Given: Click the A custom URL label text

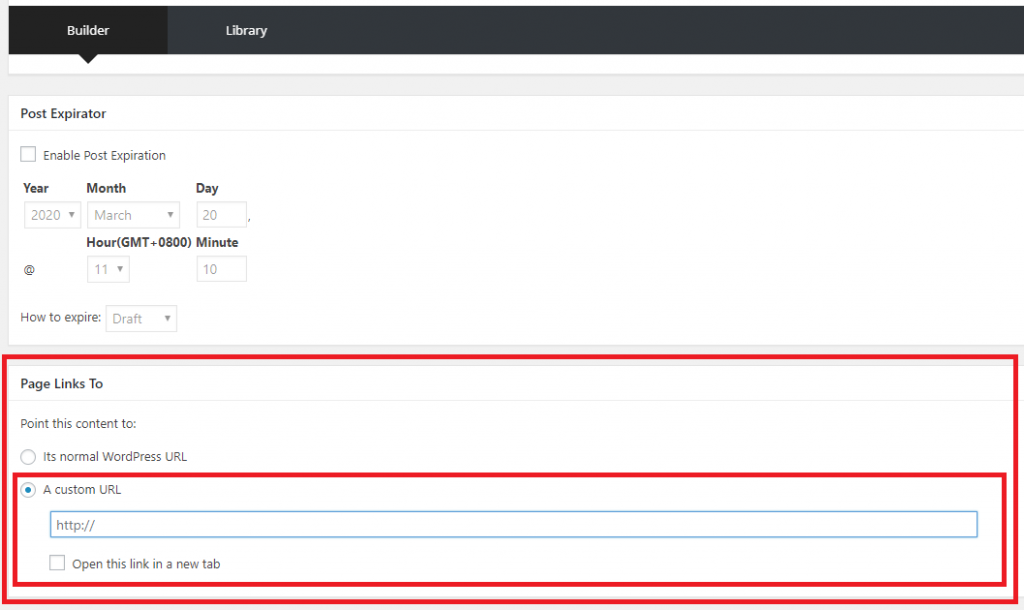Looking at the screenshot, I should [82, 490].
